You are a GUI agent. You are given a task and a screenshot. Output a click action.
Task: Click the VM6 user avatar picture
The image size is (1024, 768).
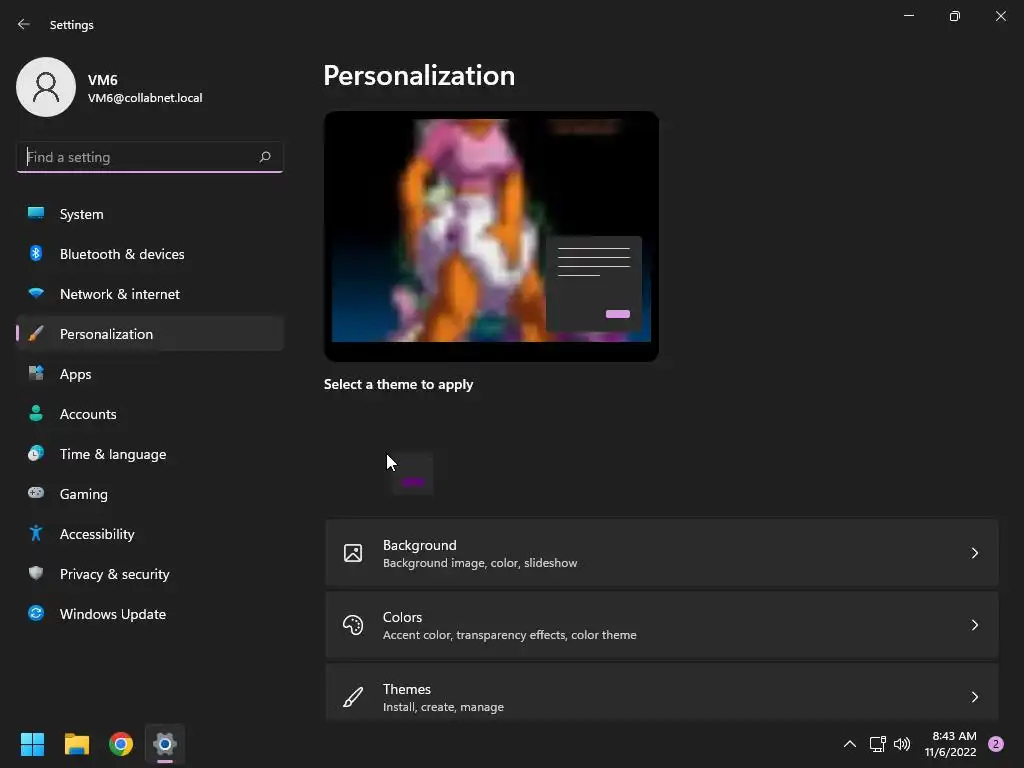[46, 87]
